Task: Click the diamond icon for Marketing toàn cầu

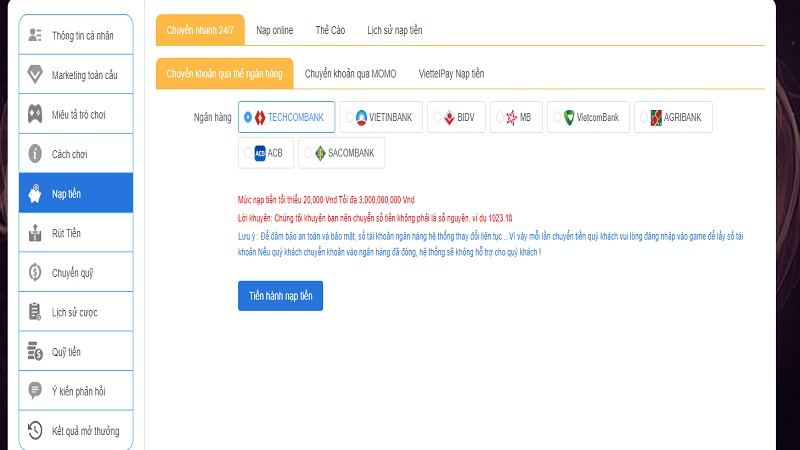Action: coord(35,75)
